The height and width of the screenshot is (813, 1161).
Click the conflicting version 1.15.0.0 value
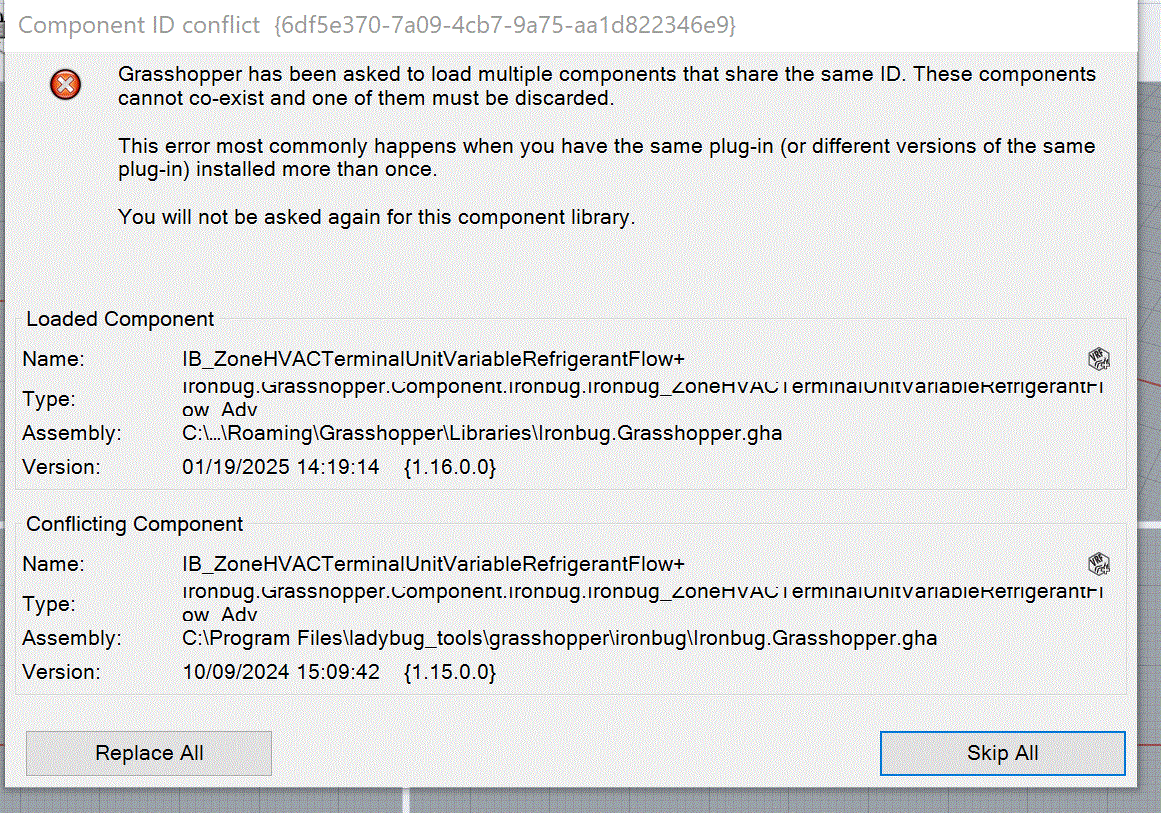click(x=450, y=672)
